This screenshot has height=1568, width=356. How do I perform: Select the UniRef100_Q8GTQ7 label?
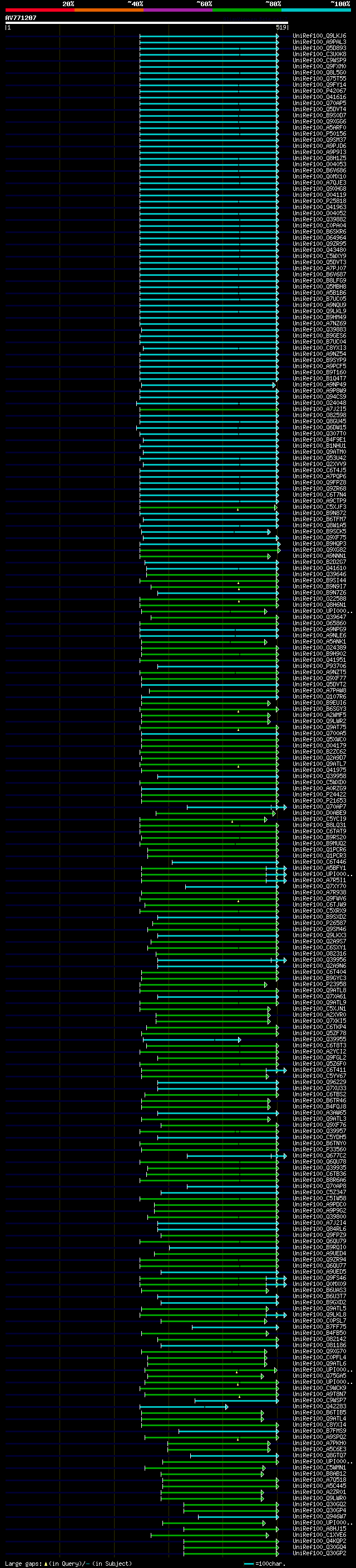[x=319, y=1456]
